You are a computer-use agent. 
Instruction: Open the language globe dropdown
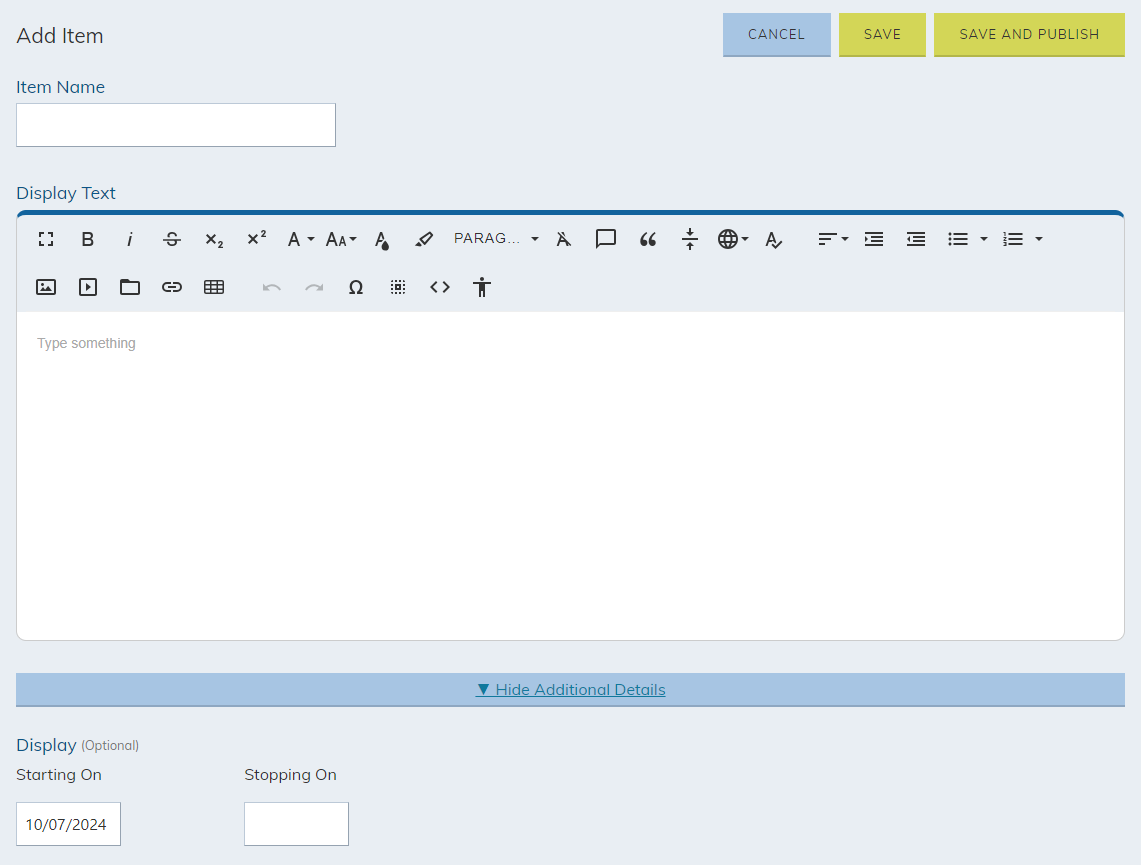coord(732,239)
